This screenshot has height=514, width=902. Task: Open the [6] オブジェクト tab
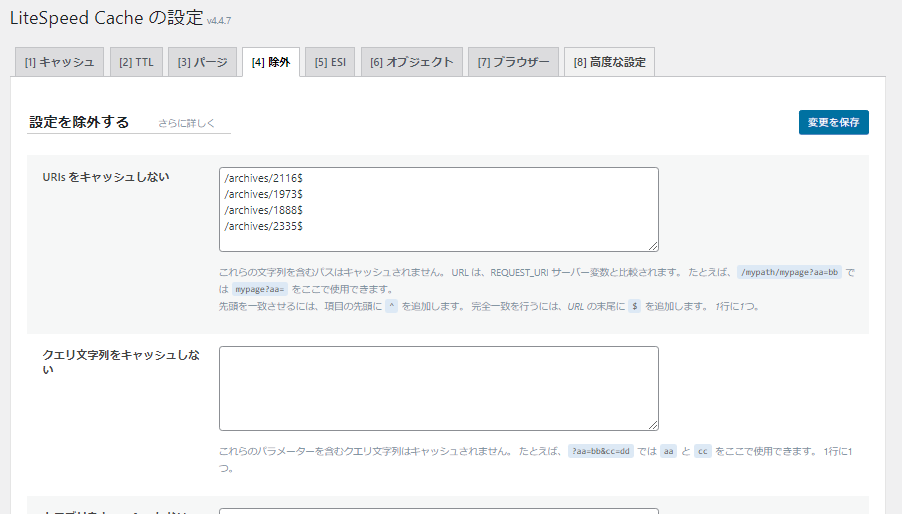(412, 62)
